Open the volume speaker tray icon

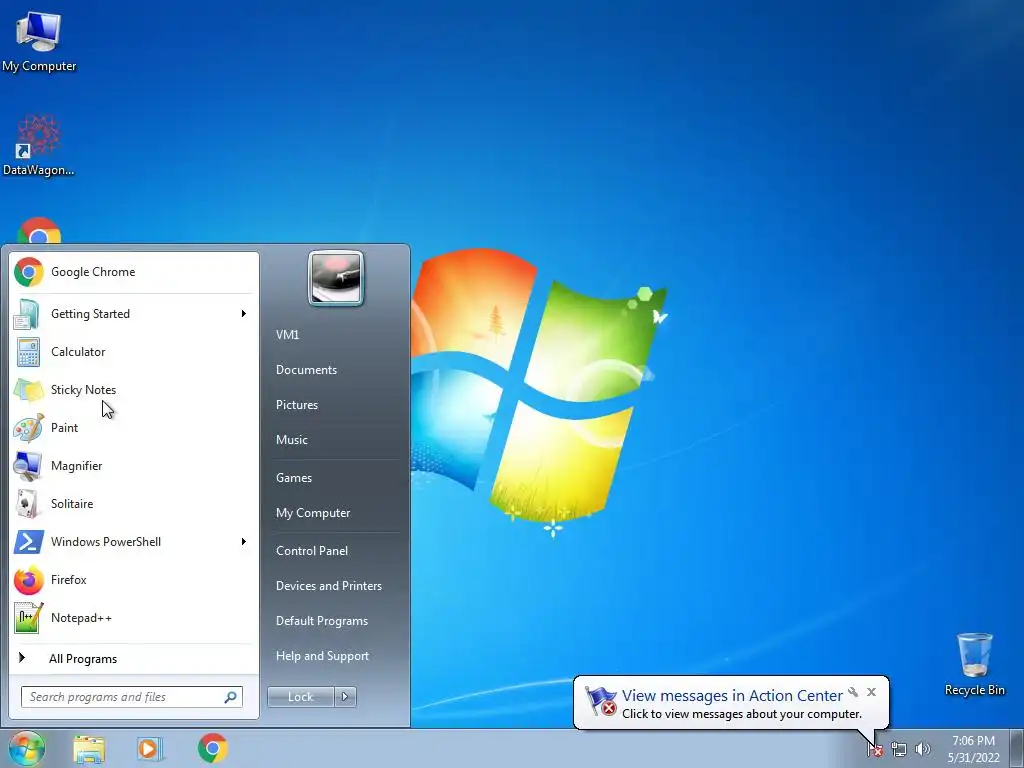(922, 750)
